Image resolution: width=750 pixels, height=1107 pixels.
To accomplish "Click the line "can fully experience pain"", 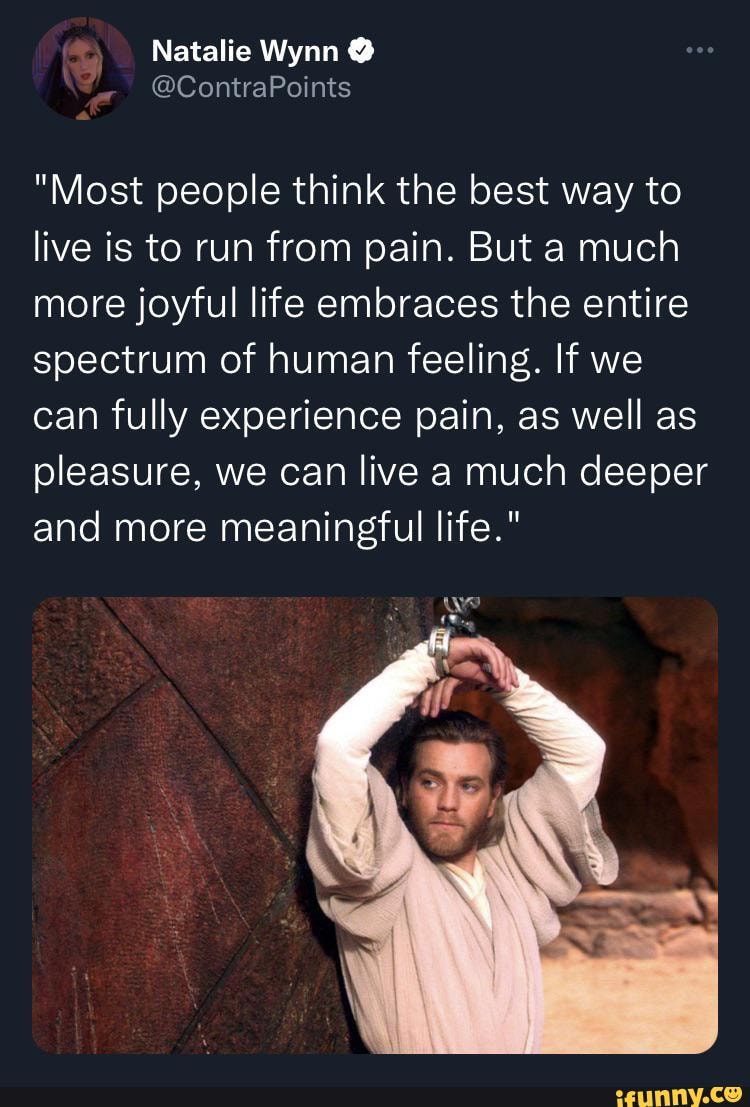I will tap(364, 417).
